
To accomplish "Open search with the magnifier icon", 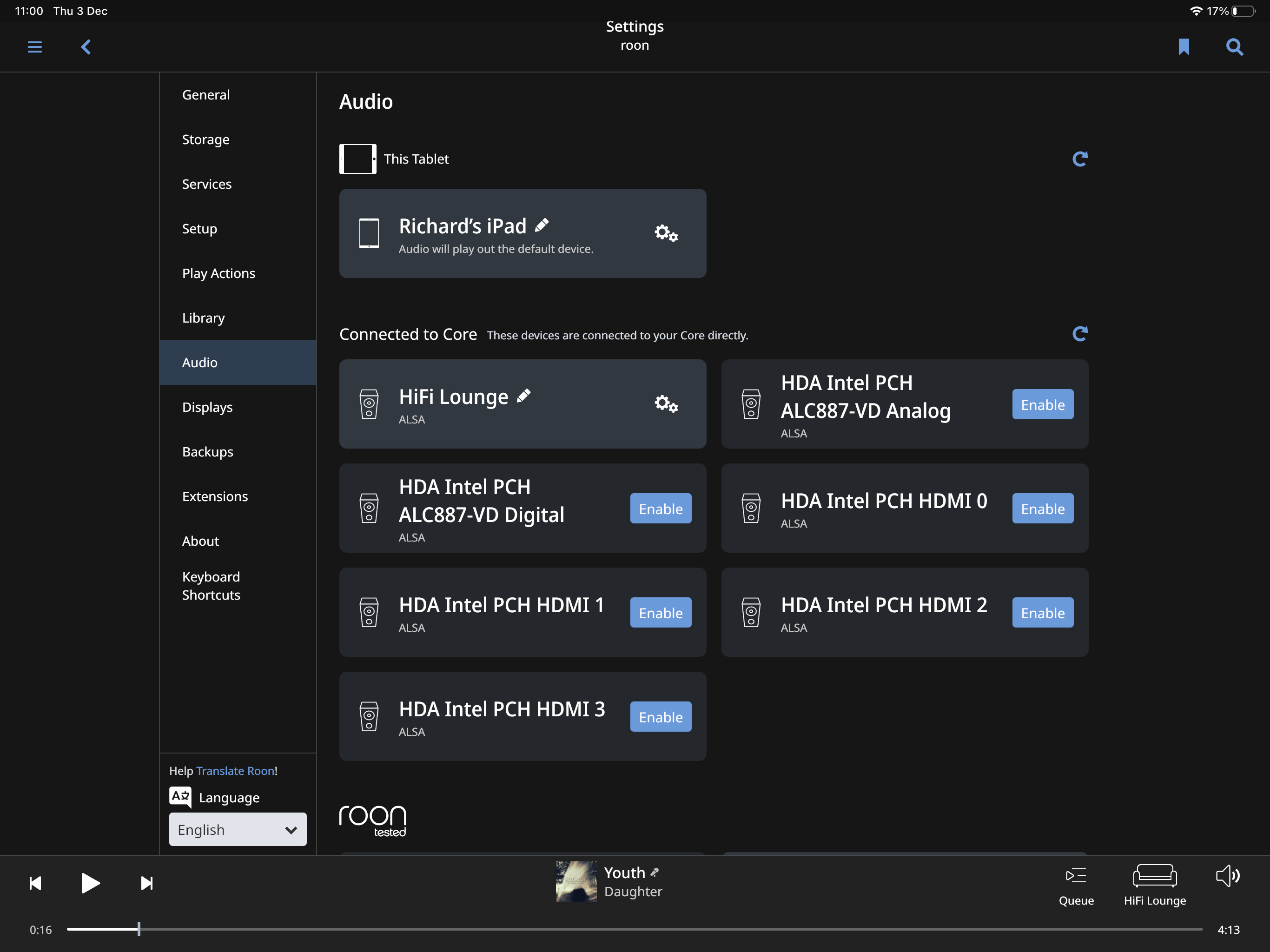I will pos(1234,46).
